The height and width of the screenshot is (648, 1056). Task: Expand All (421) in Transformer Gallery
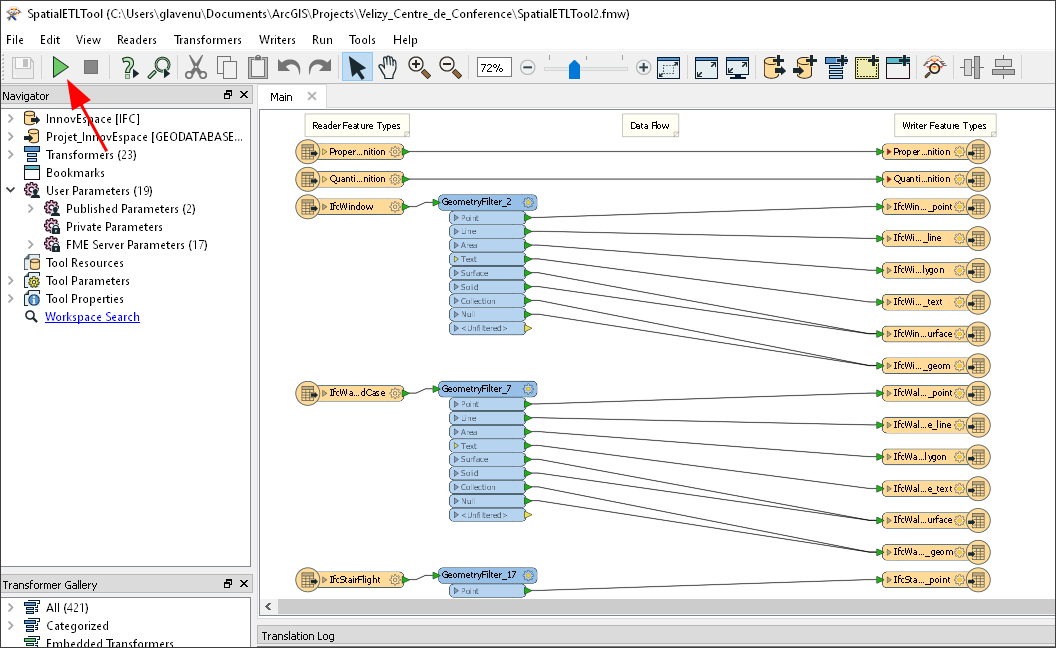11,608
